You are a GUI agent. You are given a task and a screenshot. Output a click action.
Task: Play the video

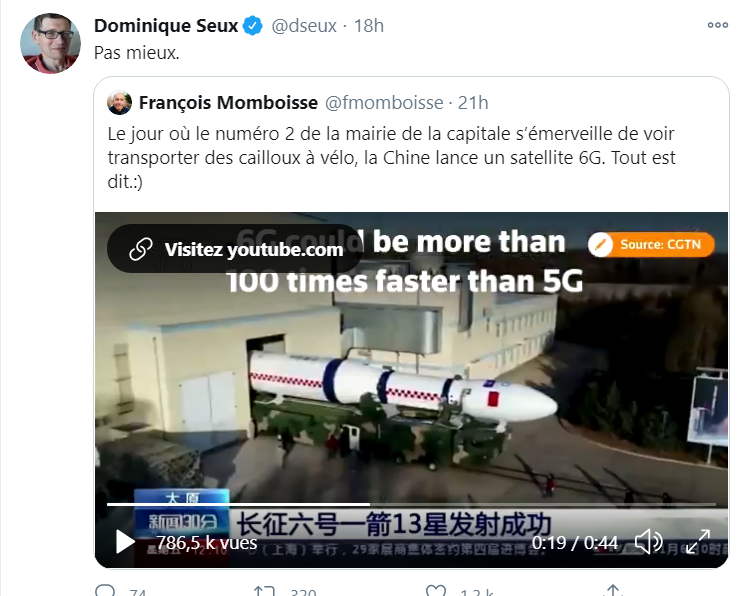(x=125, y=541)
